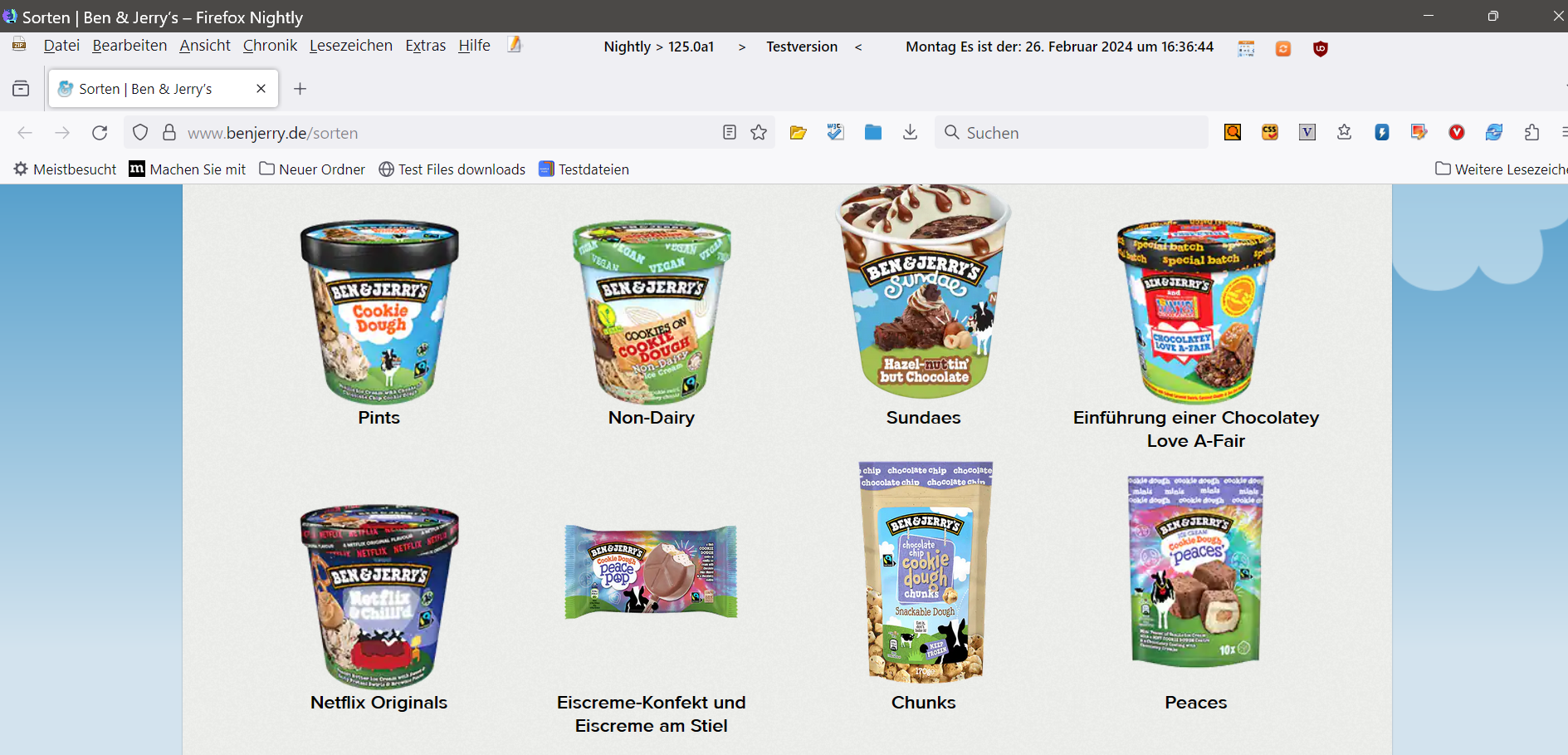Open the downloads panel arrow icon
1568x755 pixels.
tap(911, 133)
